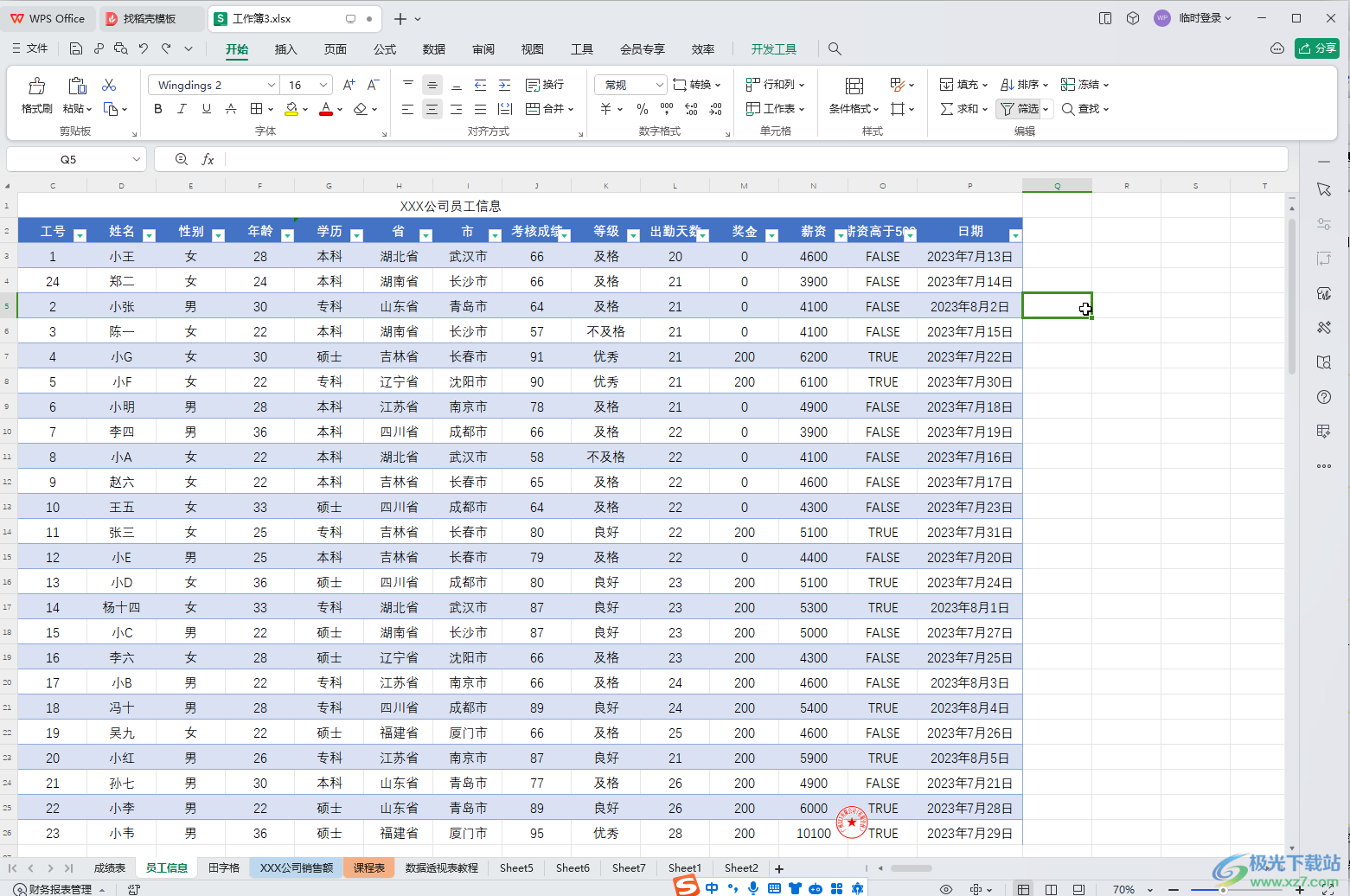
Task: Click the eye reading mode status icon
Action: point(946,889)
